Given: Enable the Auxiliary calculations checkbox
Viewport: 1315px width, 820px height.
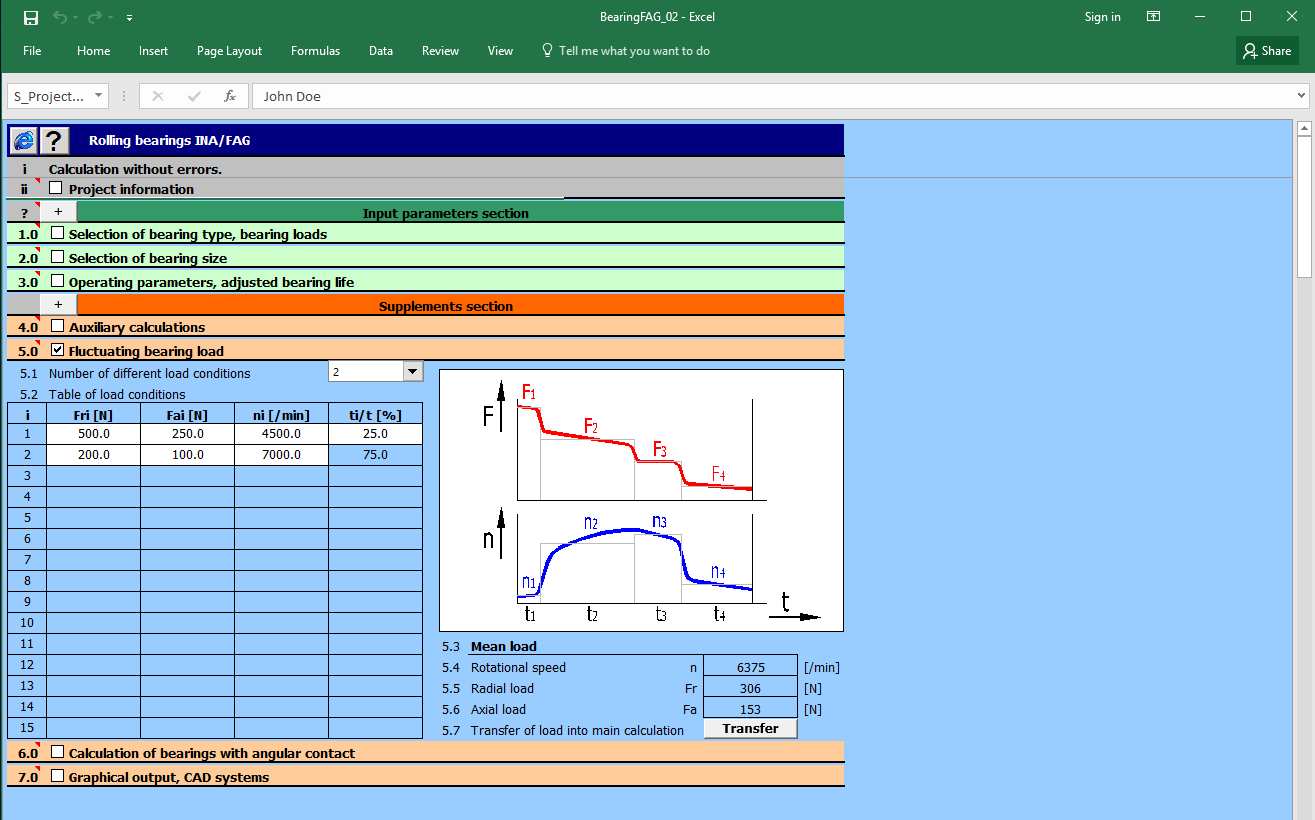Looking at the screenshot, I should point(57,326).
